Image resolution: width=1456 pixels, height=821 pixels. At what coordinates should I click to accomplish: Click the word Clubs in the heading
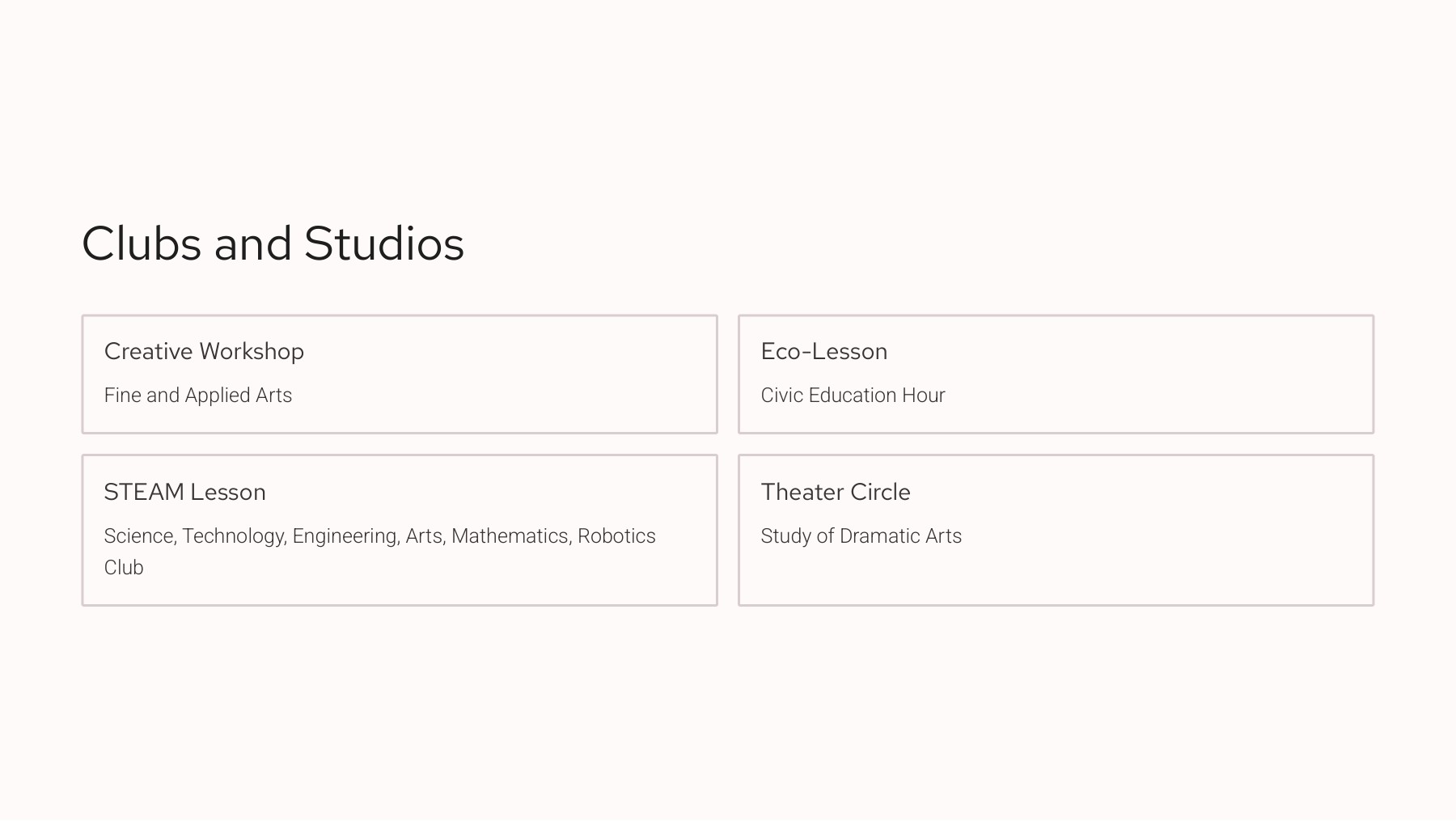(141, 243)
